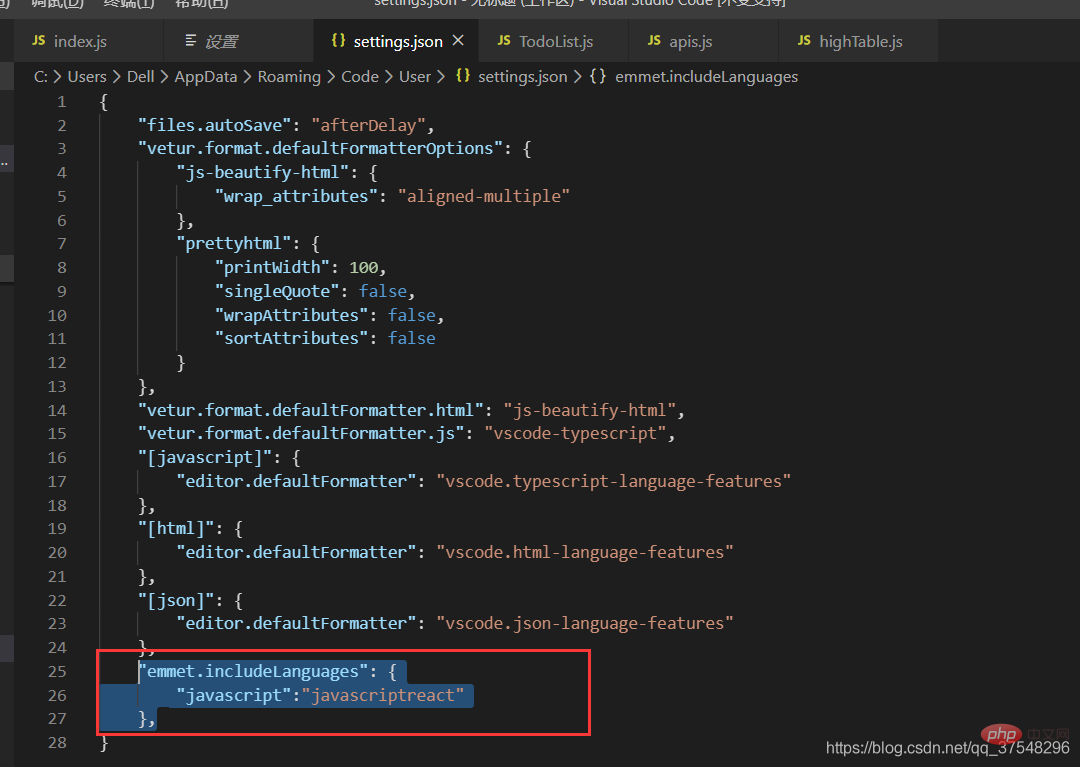Click the "prettyhtml" key
This screenshot has height=767, width=1080.
pos(234,244)
